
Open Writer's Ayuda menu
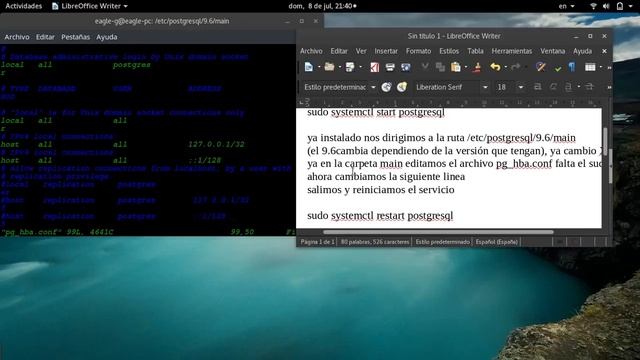click(582, 51)
